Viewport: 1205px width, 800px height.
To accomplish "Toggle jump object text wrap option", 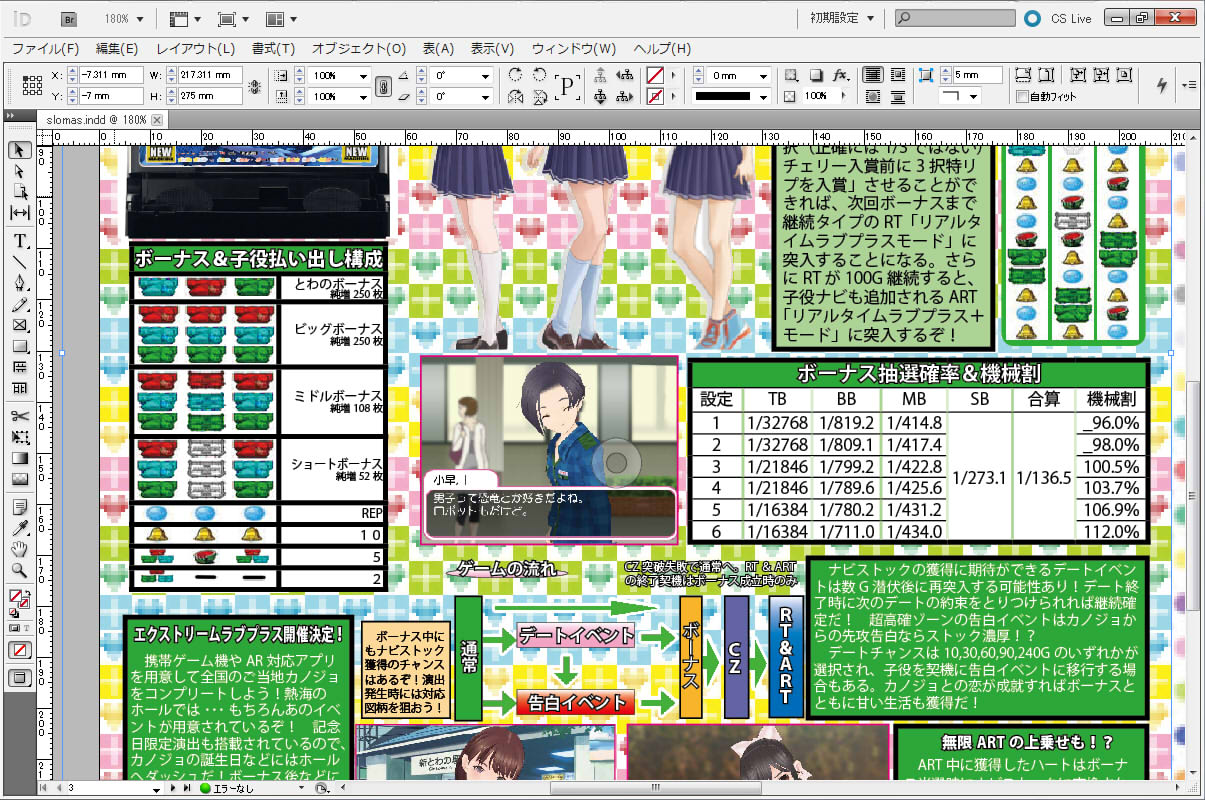I will pyautogui.click(x=898, y=97).
